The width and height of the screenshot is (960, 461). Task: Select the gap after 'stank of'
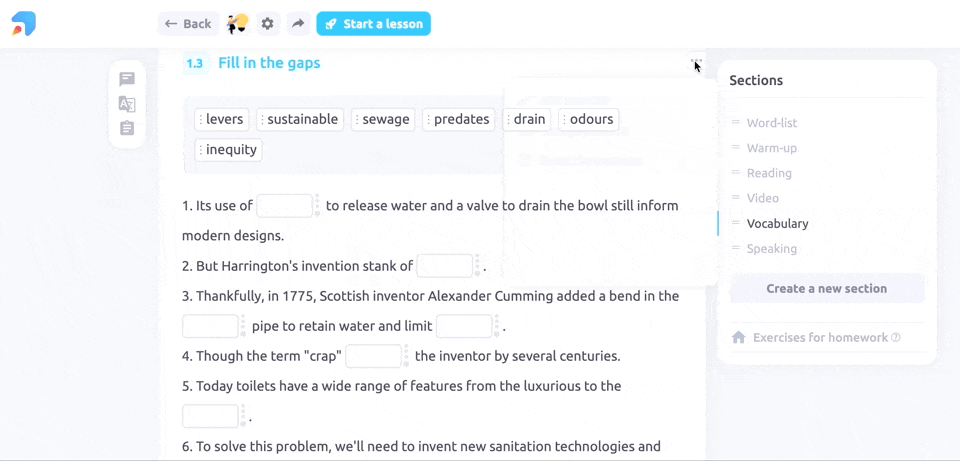point(444,266)
